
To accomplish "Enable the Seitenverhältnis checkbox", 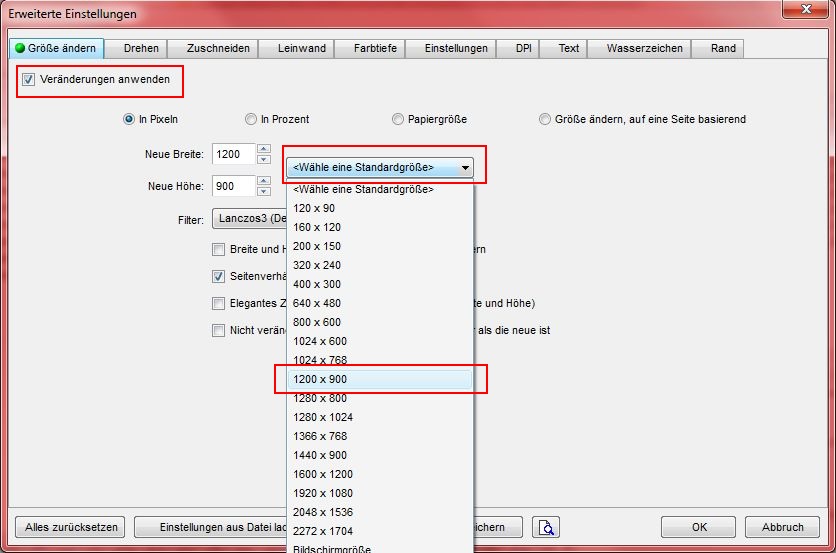I will [218, 276].
